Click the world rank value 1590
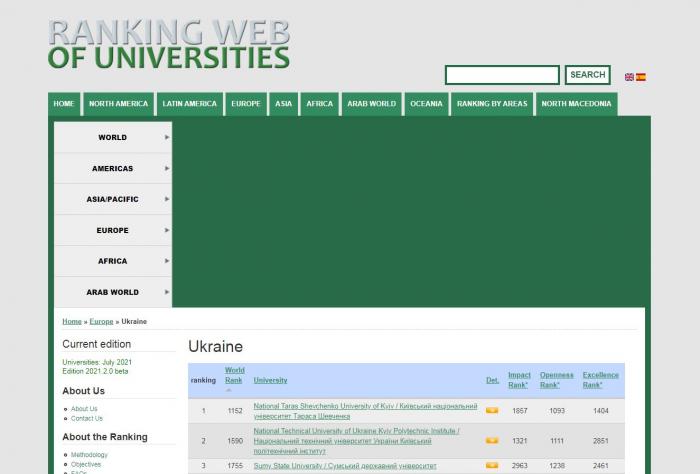This screenshot has width=700, height=474. (235, 441)
